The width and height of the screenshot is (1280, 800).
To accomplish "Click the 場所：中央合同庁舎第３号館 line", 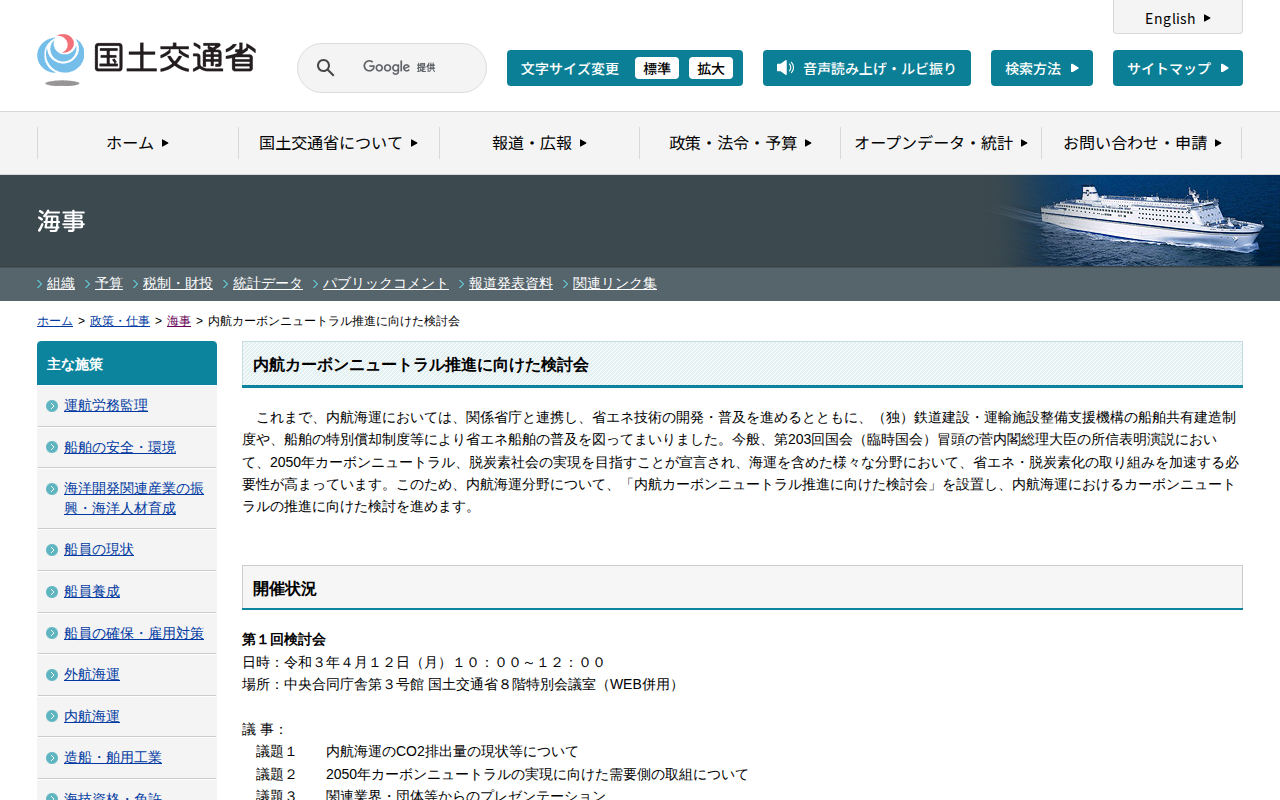I will click(x=463, y=684).
